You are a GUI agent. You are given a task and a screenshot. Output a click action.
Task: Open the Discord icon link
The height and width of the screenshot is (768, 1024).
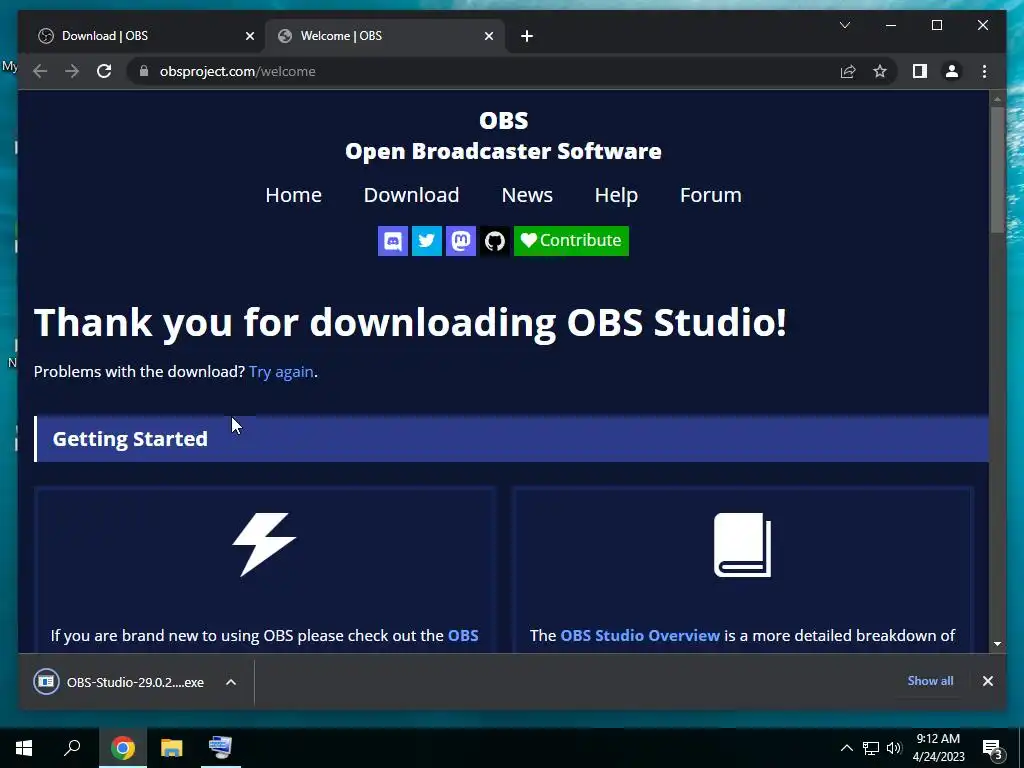click(x=392, y=241)
